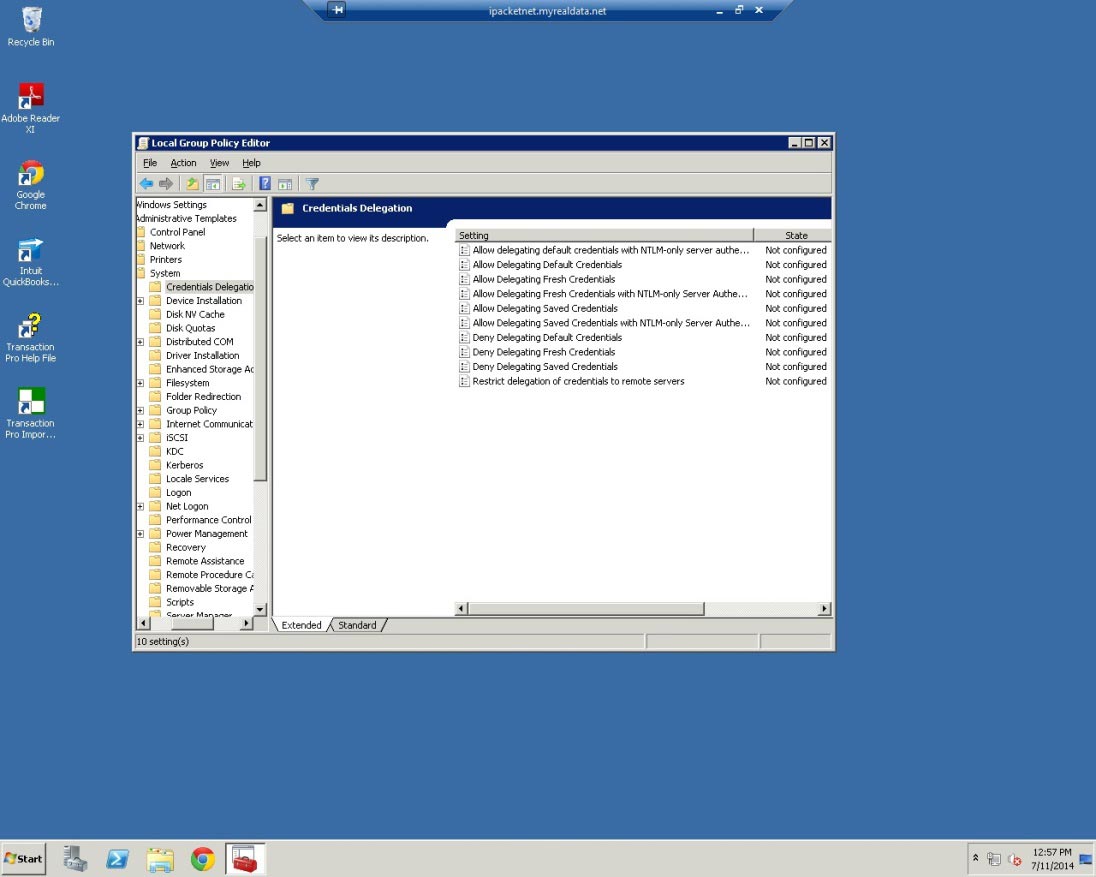This screenshot has height=877, width=1096.
Task: Click the Up One Level folder icon
Action: pyautogui.click(x=193, y=184)
